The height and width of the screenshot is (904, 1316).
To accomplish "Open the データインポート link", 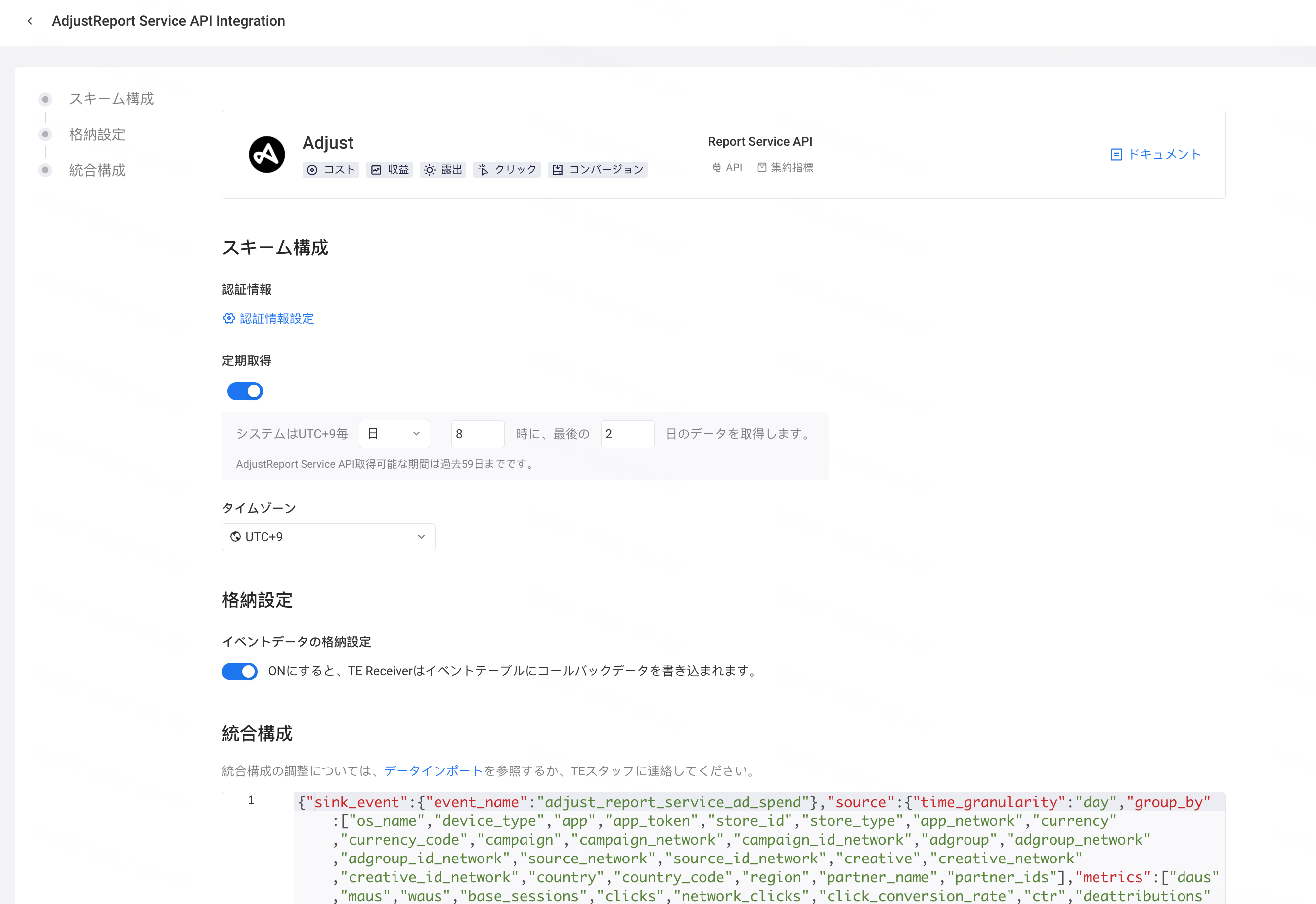I will (x=433, y=771).
